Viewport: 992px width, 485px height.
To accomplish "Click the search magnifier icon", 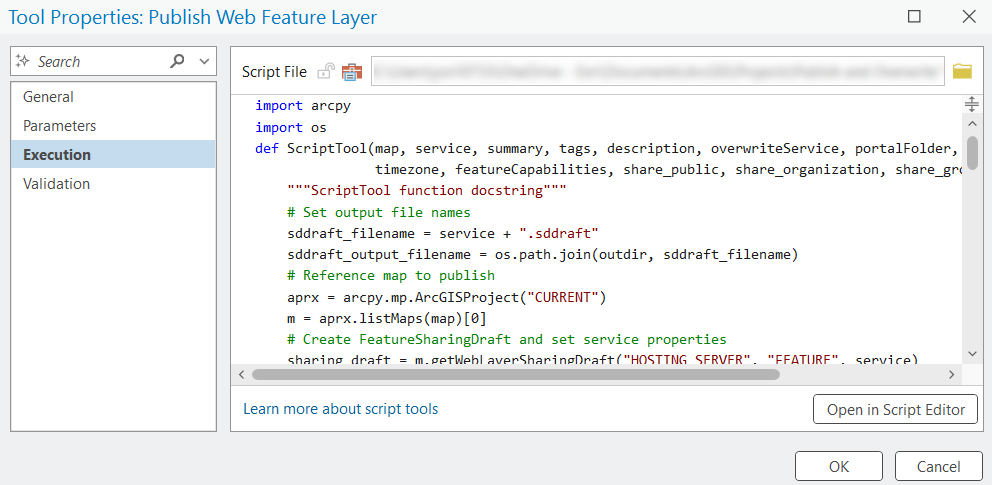I will [178, 61].
